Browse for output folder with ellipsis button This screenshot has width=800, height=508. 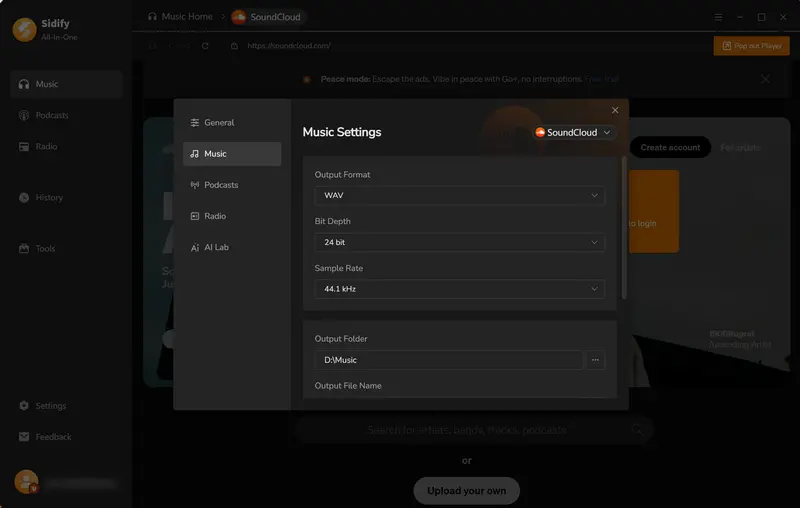click(x=595, y=360)
